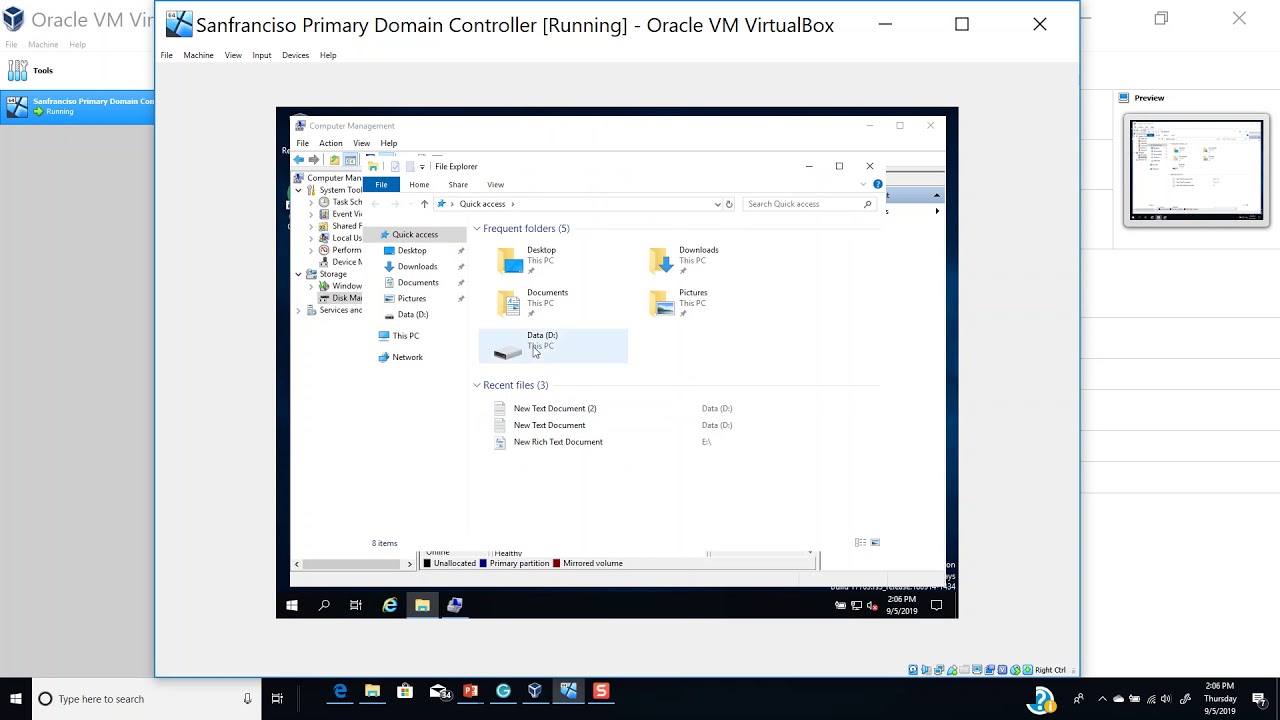The height and width of the screenshot is (720, 1280).
Task: Refresh the Quick access location
Action: pos(729,204)
